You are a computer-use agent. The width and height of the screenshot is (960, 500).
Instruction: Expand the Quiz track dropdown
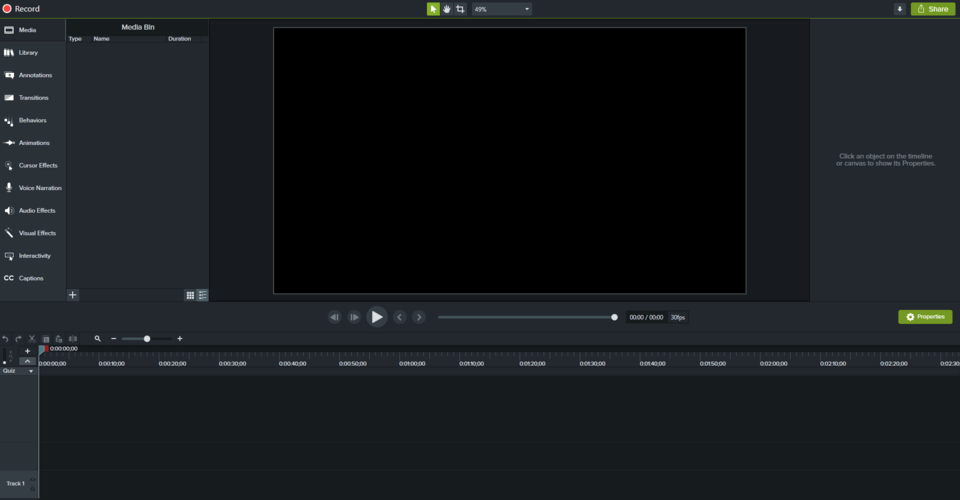click(31, 371)
